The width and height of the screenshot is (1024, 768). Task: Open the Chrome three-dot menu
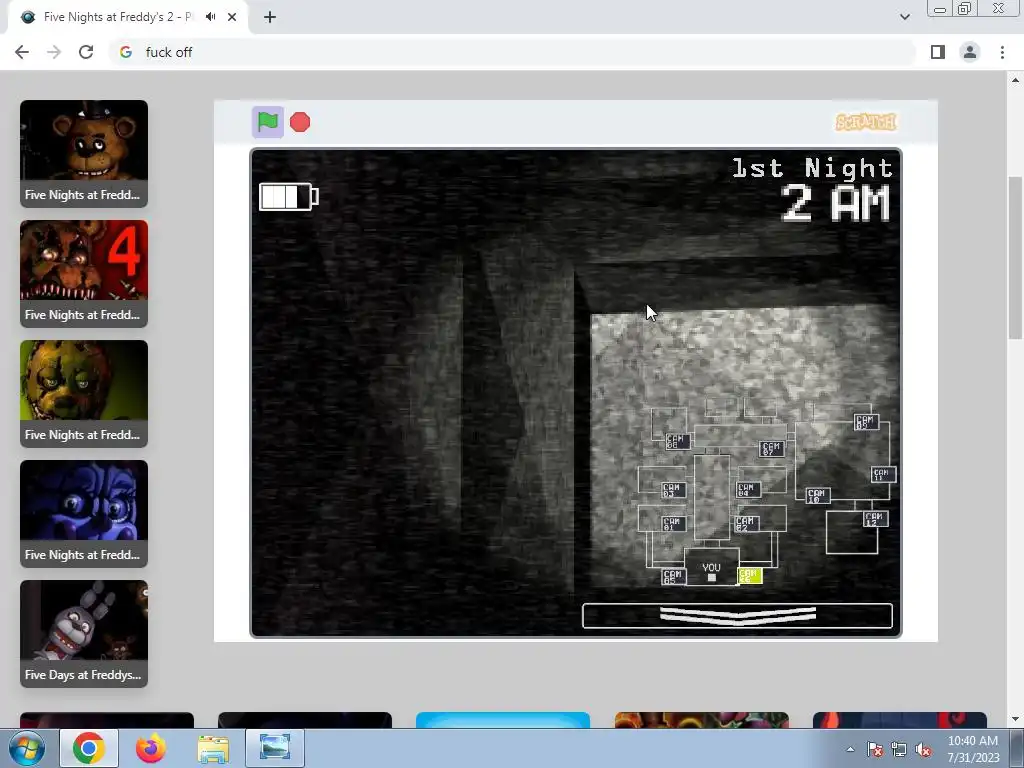[x=1002, y=52]
